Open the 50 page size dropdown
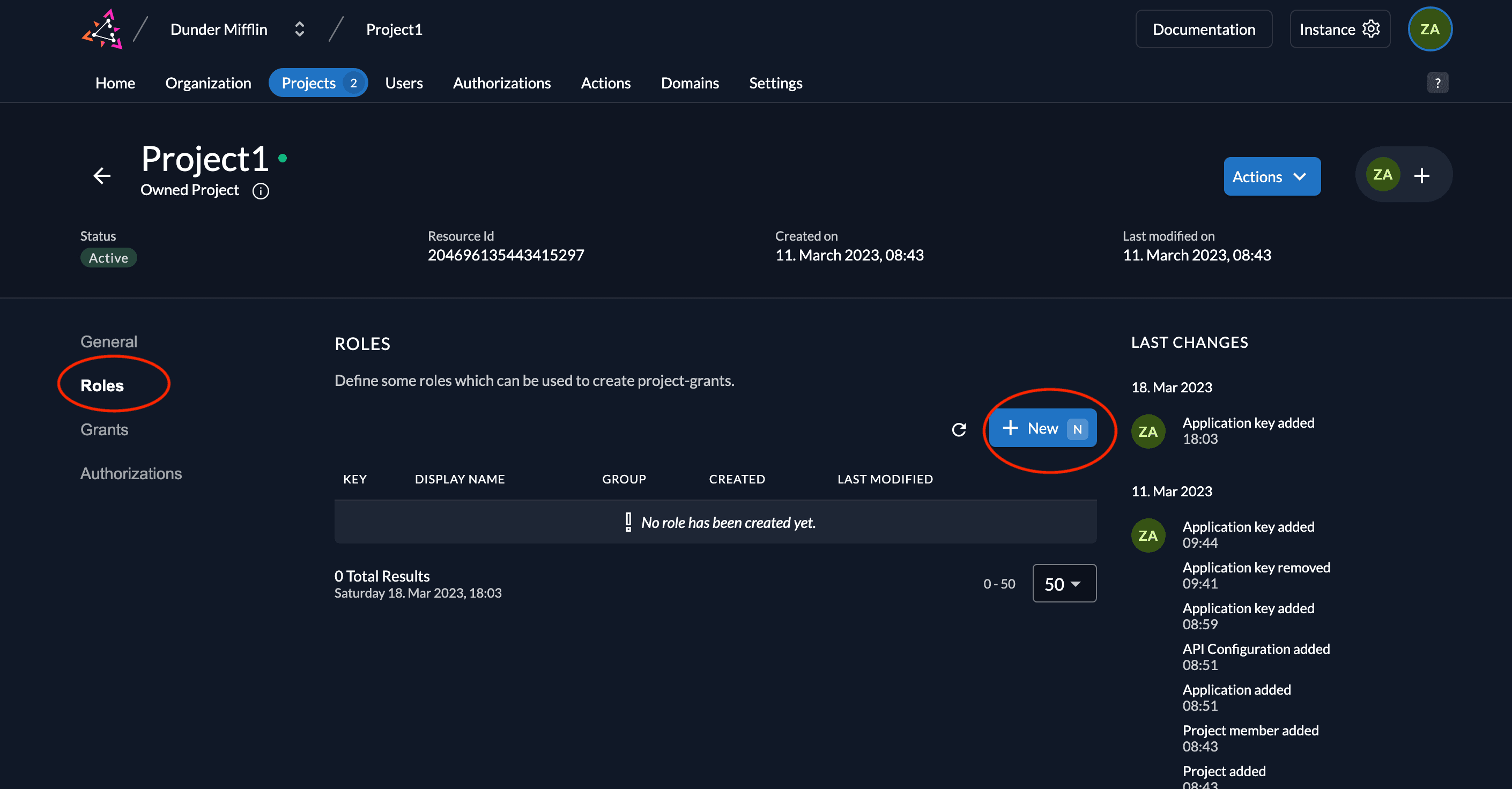The image size is (1512, 789). (1064, 584)
